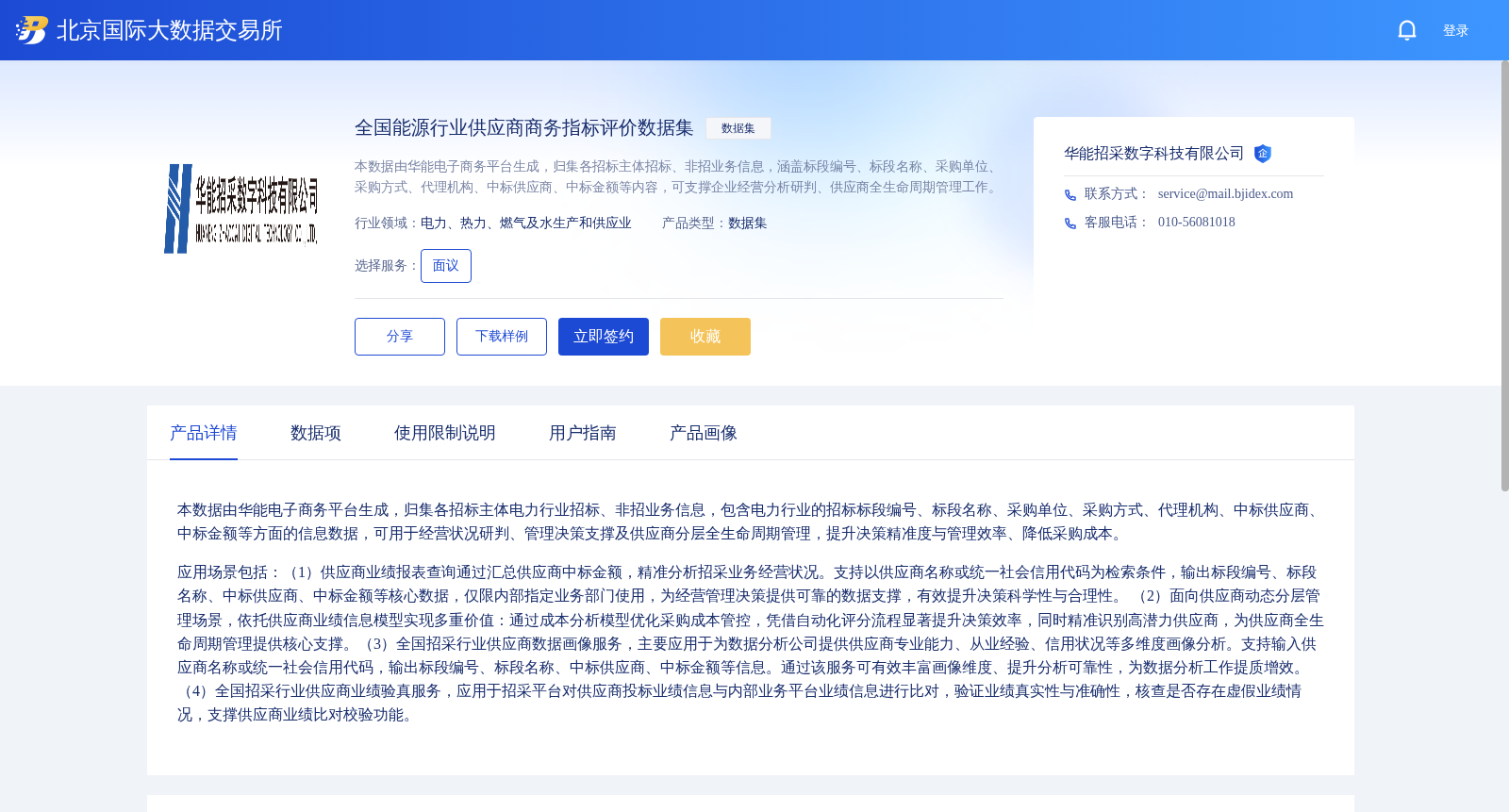Viewport: 1509px width, 812px height.
Task: Click the paragraph starting 本数据由华能电子商务平台生成，归集各招标主体电力
Action: [751, 522]
